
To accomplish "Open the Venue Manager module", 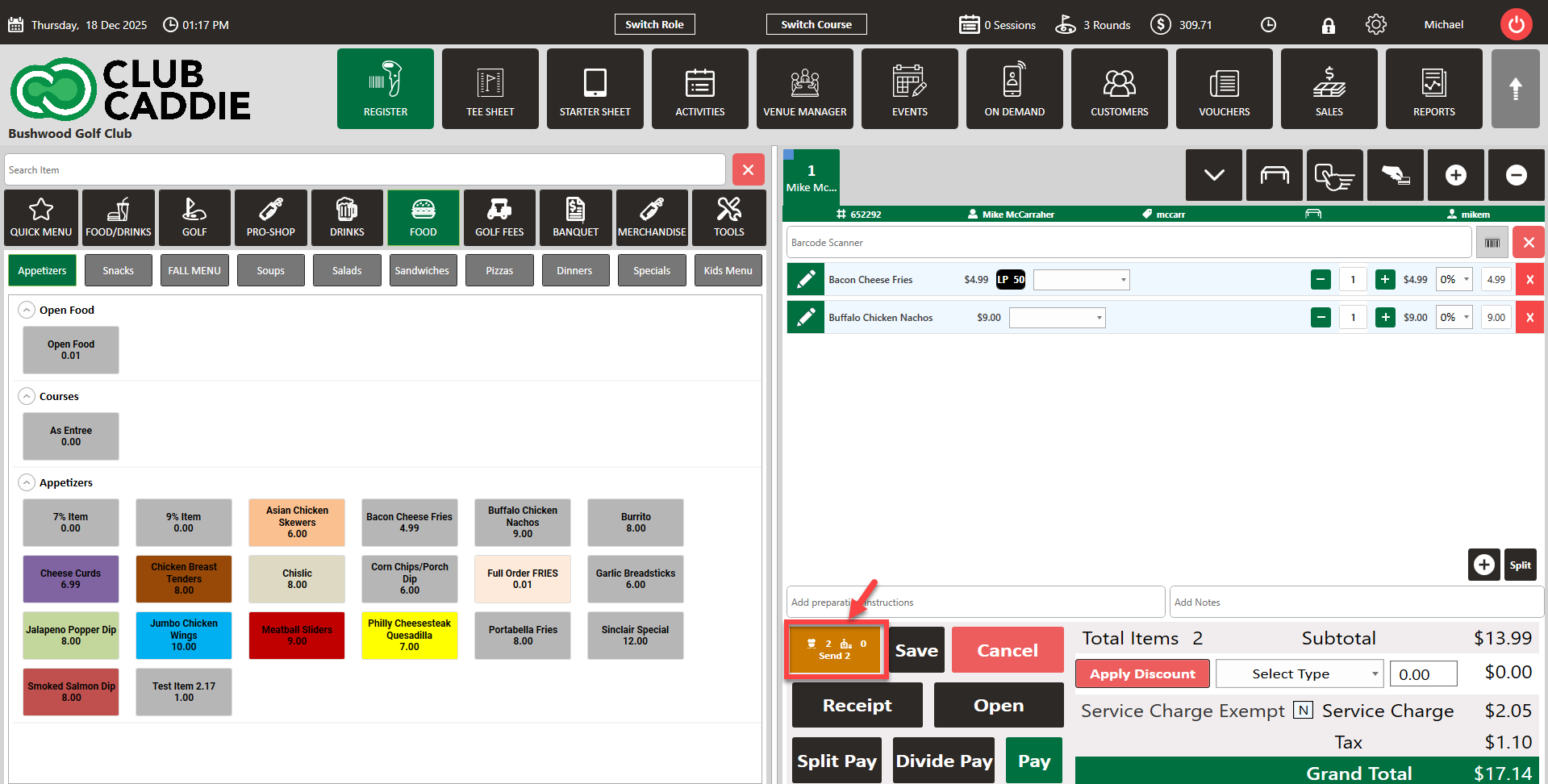I will tap(804, 89).
